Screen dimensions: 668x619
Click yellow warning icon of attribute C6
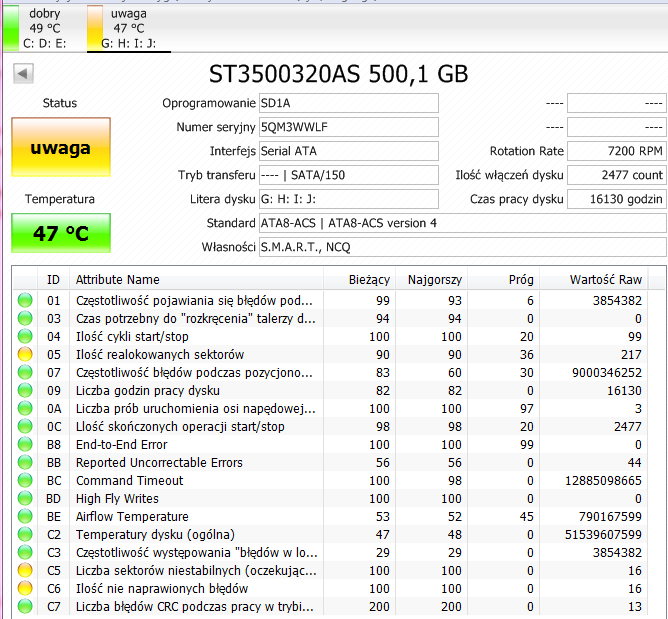pyautogui.click(x=25, y=588)
